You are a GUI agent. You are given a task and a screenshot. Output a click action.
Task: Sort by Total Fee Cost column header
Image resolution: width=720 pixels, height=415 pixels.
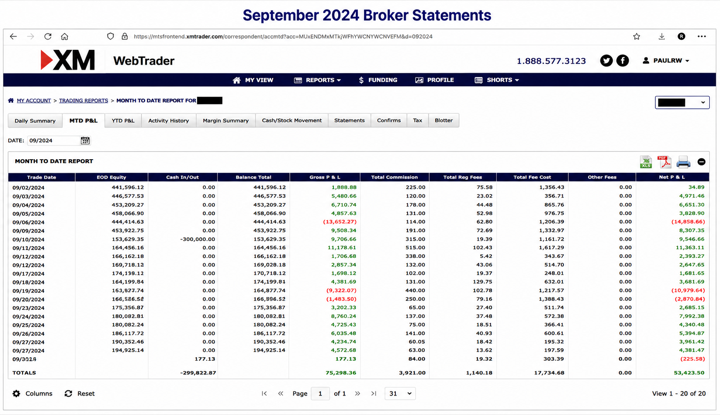(532, 177)
